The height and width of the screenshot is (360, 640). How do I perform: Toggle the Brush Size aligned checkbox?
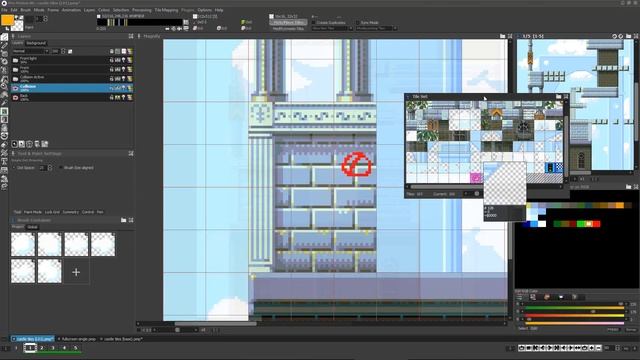[61, 168]
